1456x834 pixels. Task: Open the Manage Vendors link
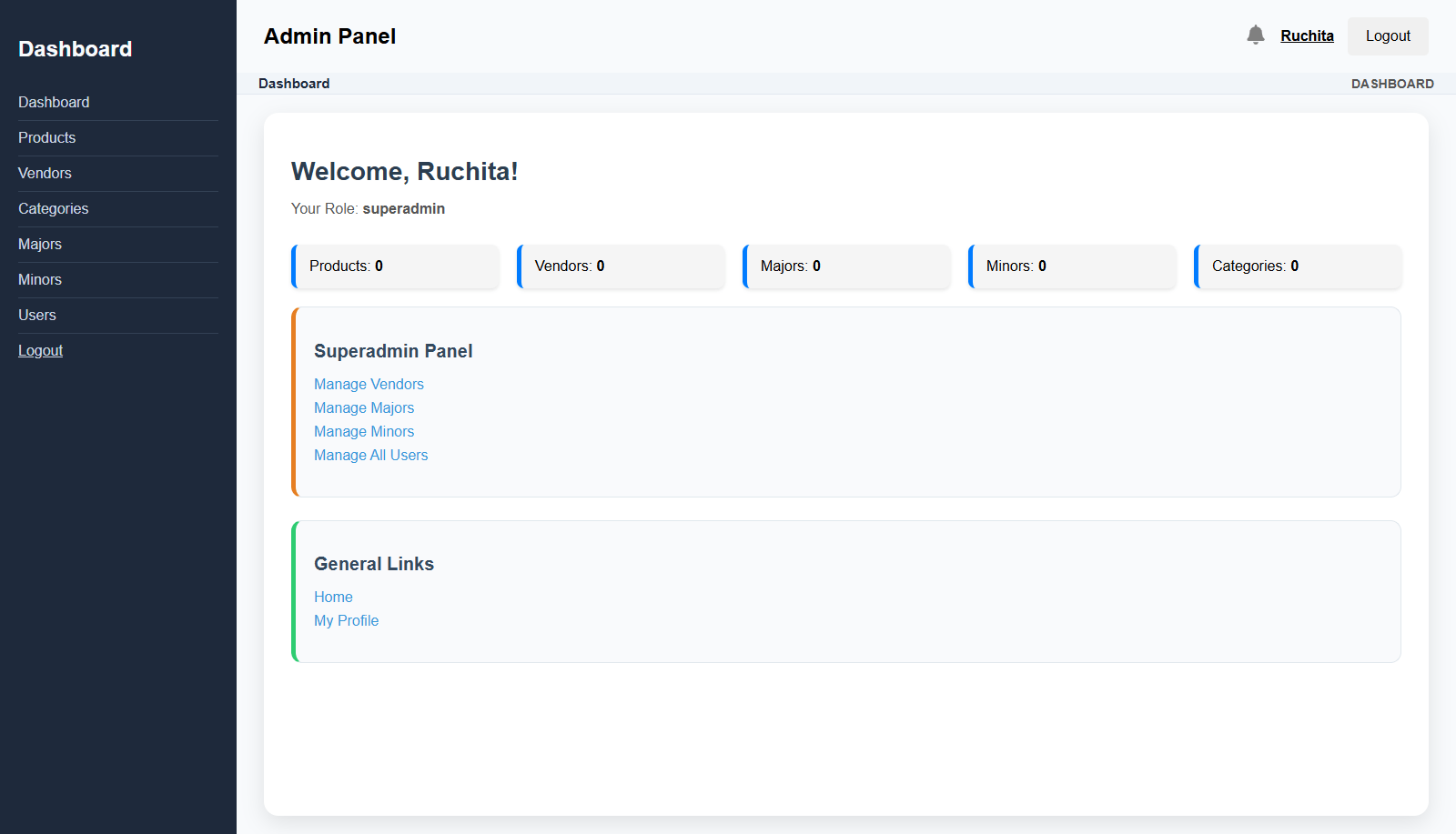369,385
